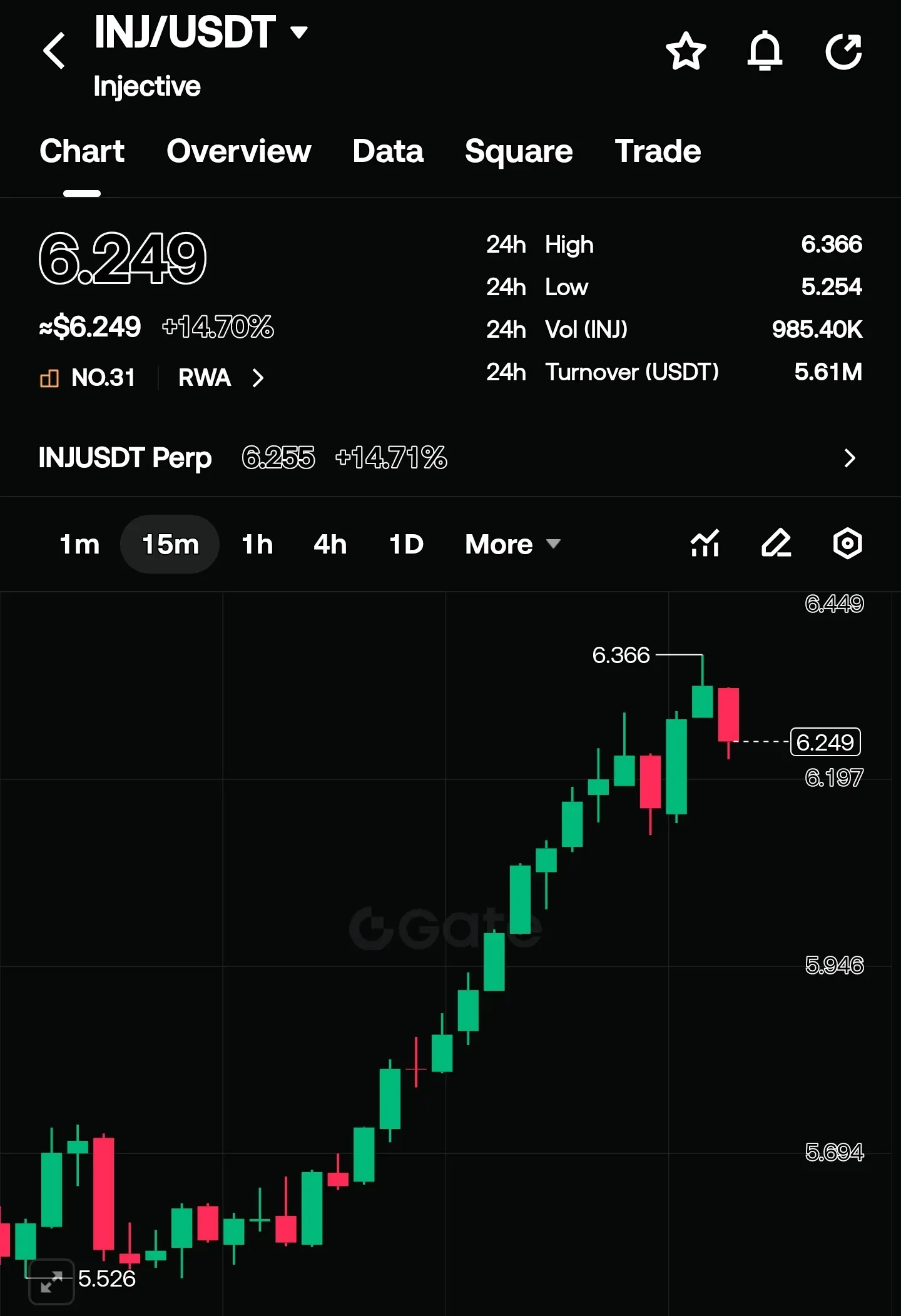Image resolution: width=901 pixels, height=1316 pixels.
Task: Select the 1D timeframe
Action: pos(407,544)
